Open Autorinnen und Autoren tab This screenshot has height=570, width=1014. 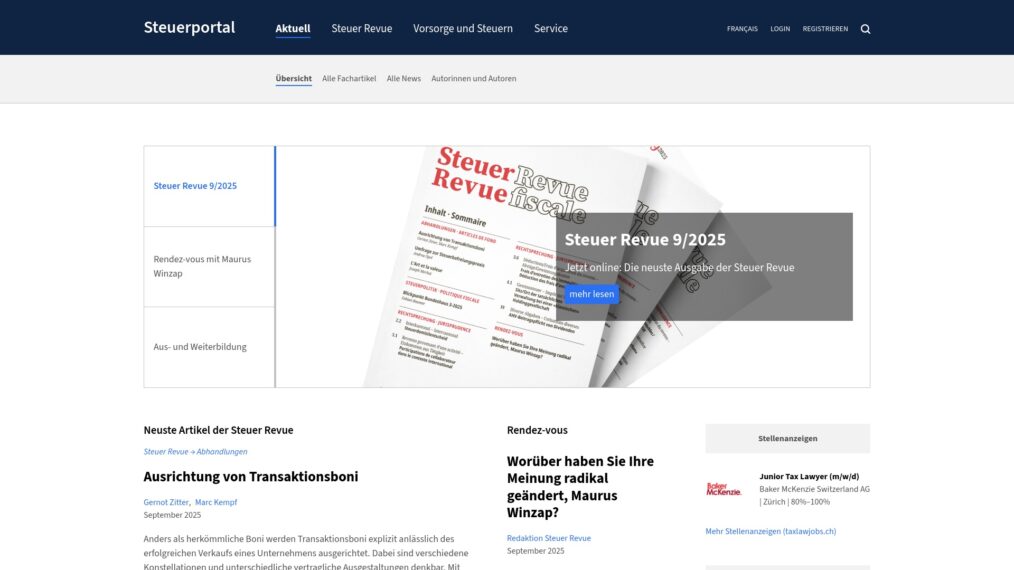[474, 79]
